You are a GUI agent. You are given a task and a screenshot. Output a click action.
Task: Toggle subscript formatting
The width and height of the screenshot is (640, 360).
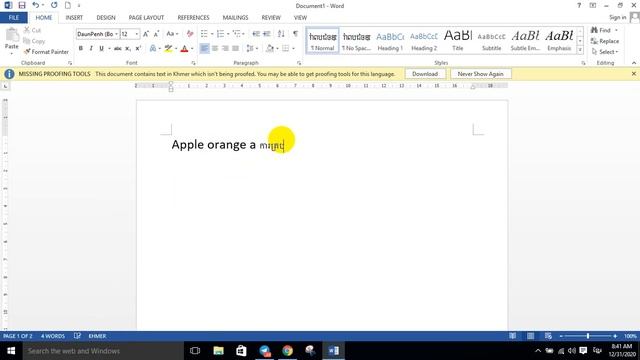(x=128, y=48)
